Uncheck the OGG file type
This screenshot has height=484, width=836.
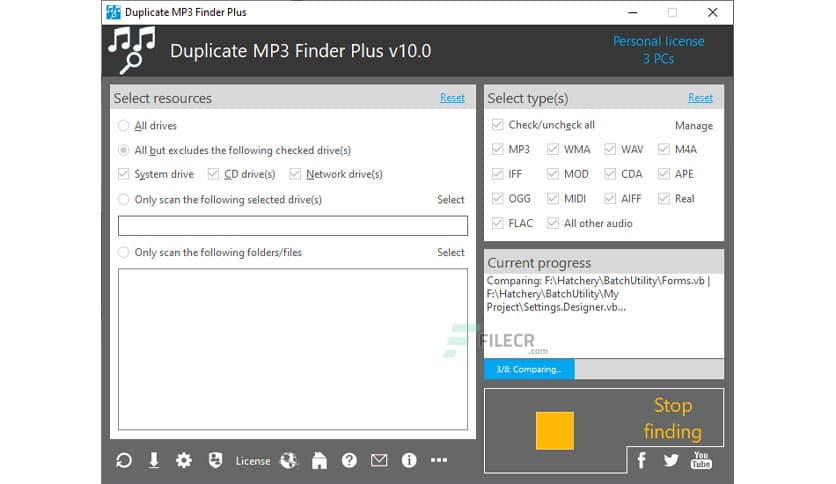(497, 198)
